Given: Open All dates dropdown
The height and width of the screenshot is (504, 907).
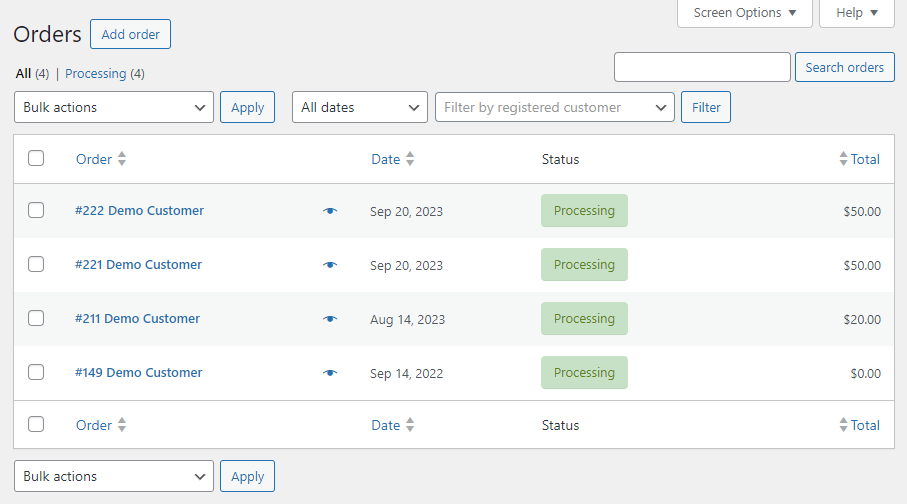Looking at the screenshot, I should point(360,107).
